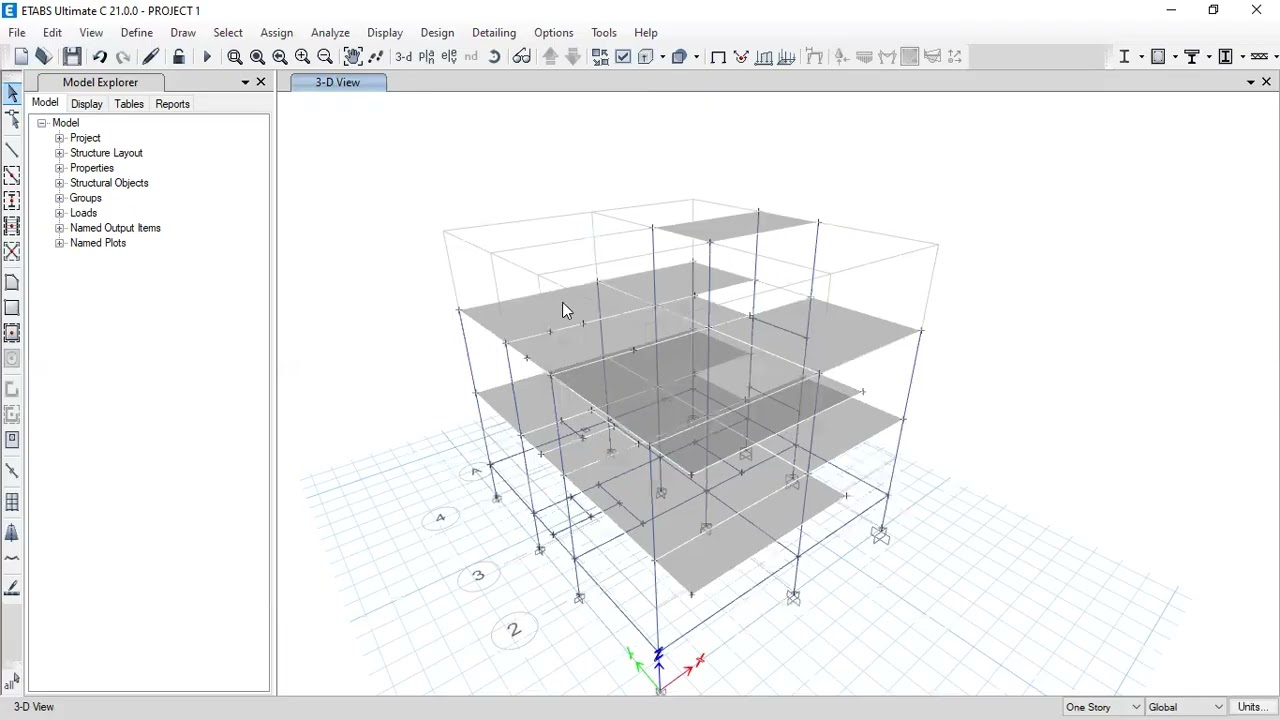Select the Named Plots tree item

[x=98, y=243]
